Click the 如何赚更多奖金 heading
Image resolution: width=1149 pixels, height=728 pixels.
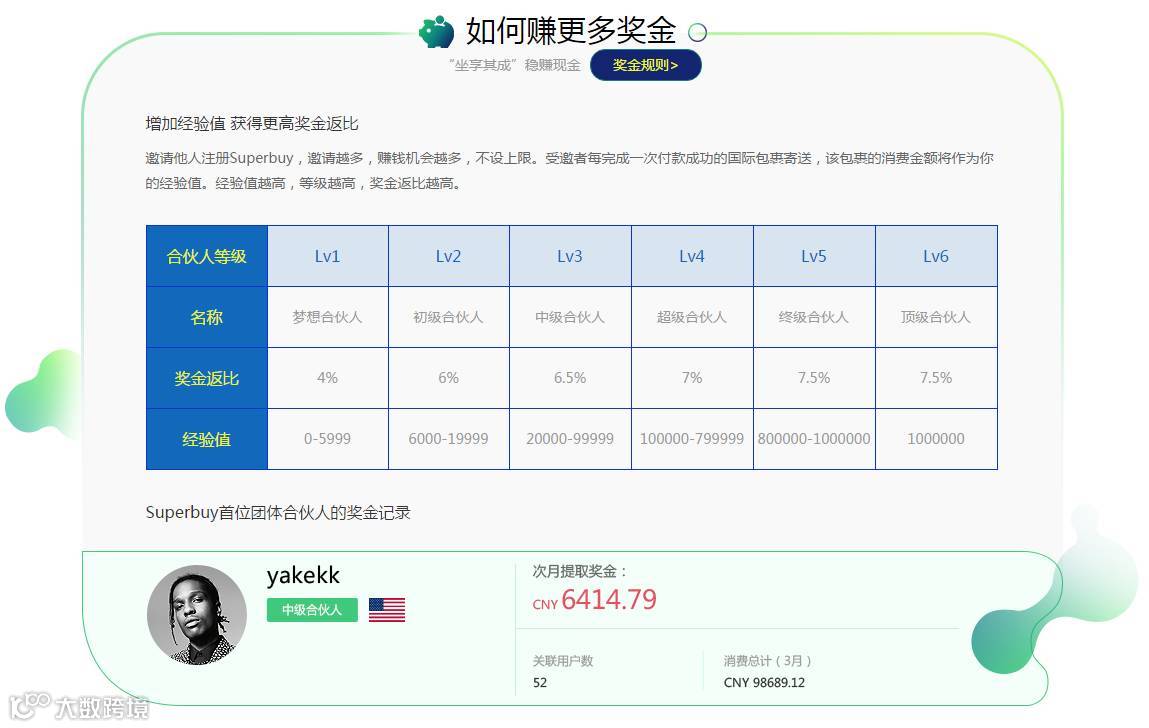[571, 31]
